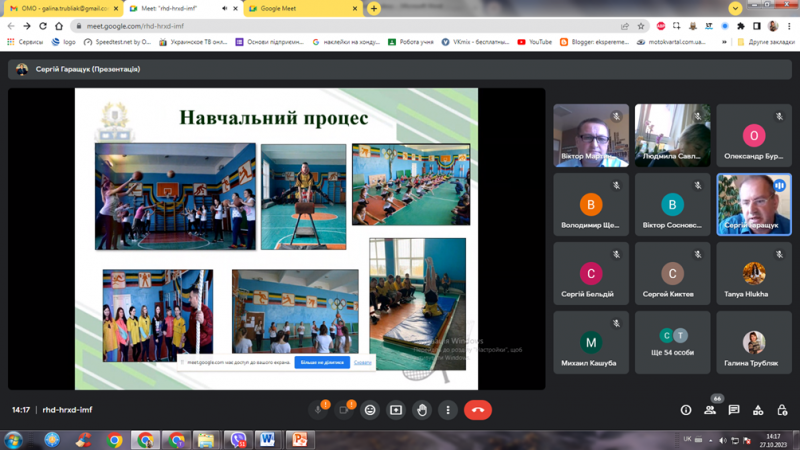Open the YouTube bookmark
800x450 pixels.
[x=535, y=42]
